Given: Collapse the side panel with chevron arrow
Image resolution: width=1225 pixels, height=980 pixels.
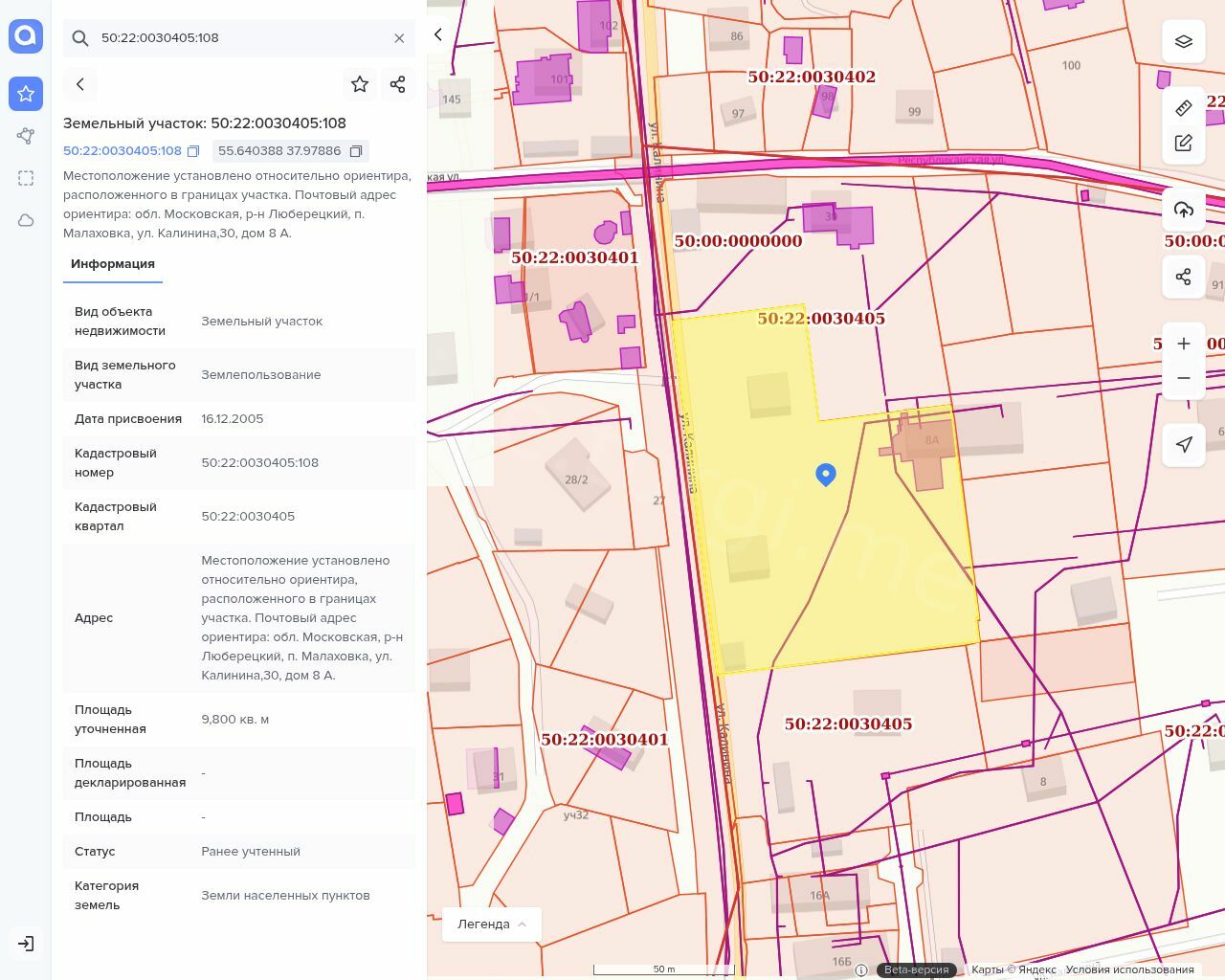Looking at the screenshot, I should click(x=438, y=34).
